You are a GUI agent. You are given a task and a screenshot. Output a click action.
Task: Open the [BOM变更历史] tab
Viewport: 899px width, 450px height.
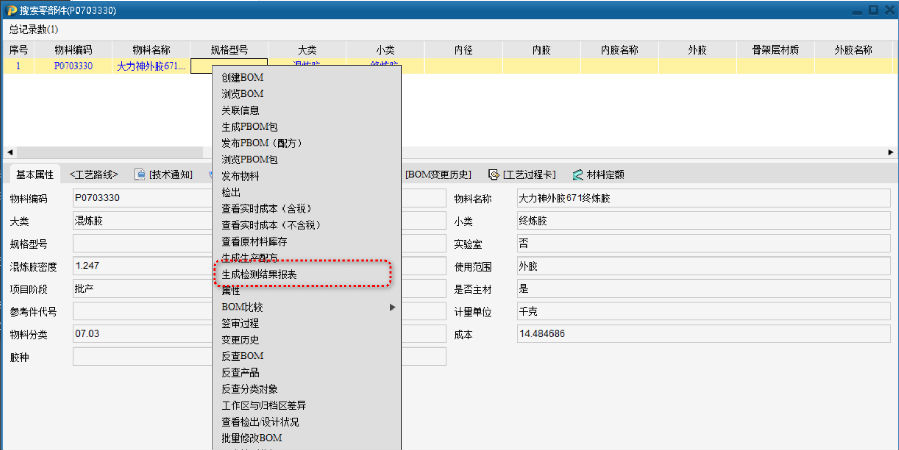438,174
